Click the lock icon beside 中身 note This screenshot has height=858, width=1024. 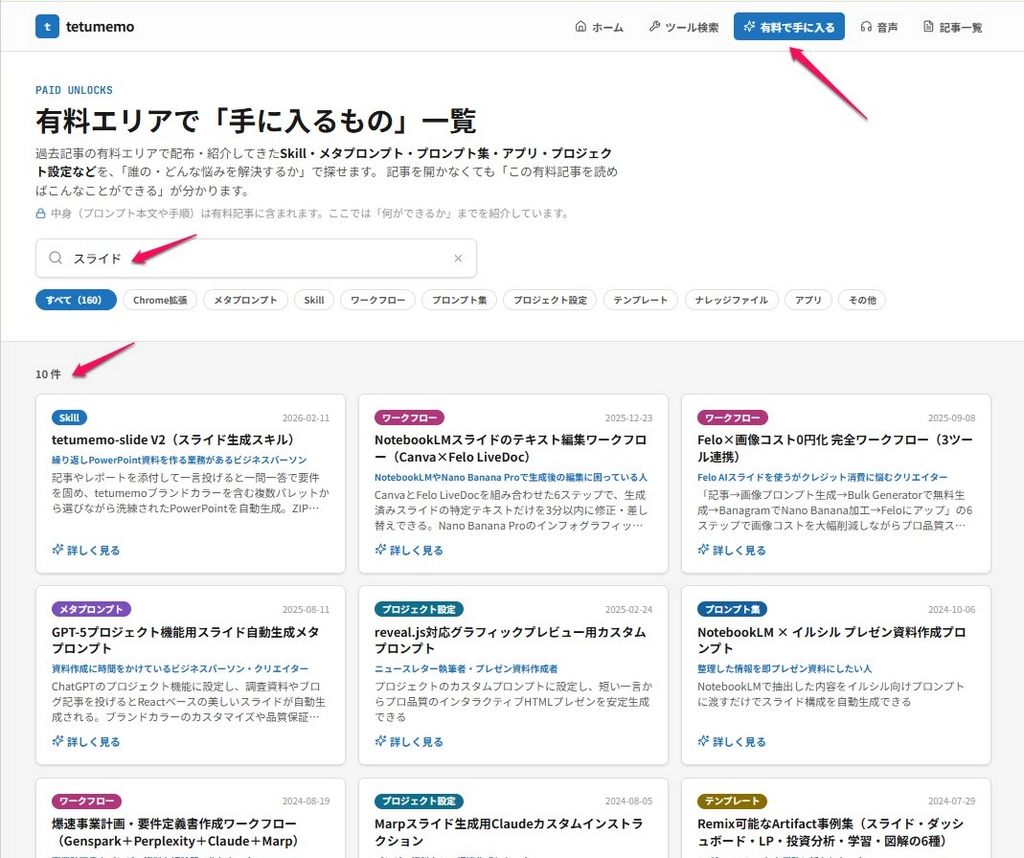(40, 214)
